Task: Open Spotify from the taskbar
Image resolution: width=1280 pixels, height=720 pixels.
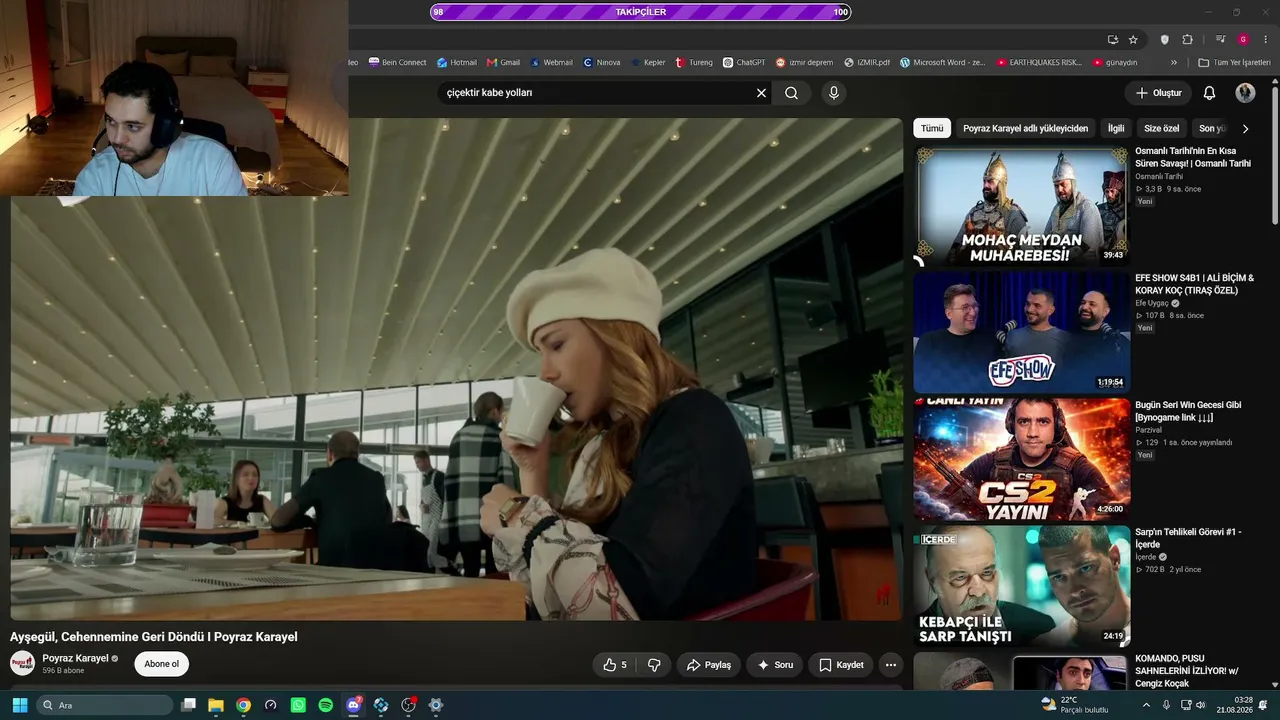Action: coord(325,705)
